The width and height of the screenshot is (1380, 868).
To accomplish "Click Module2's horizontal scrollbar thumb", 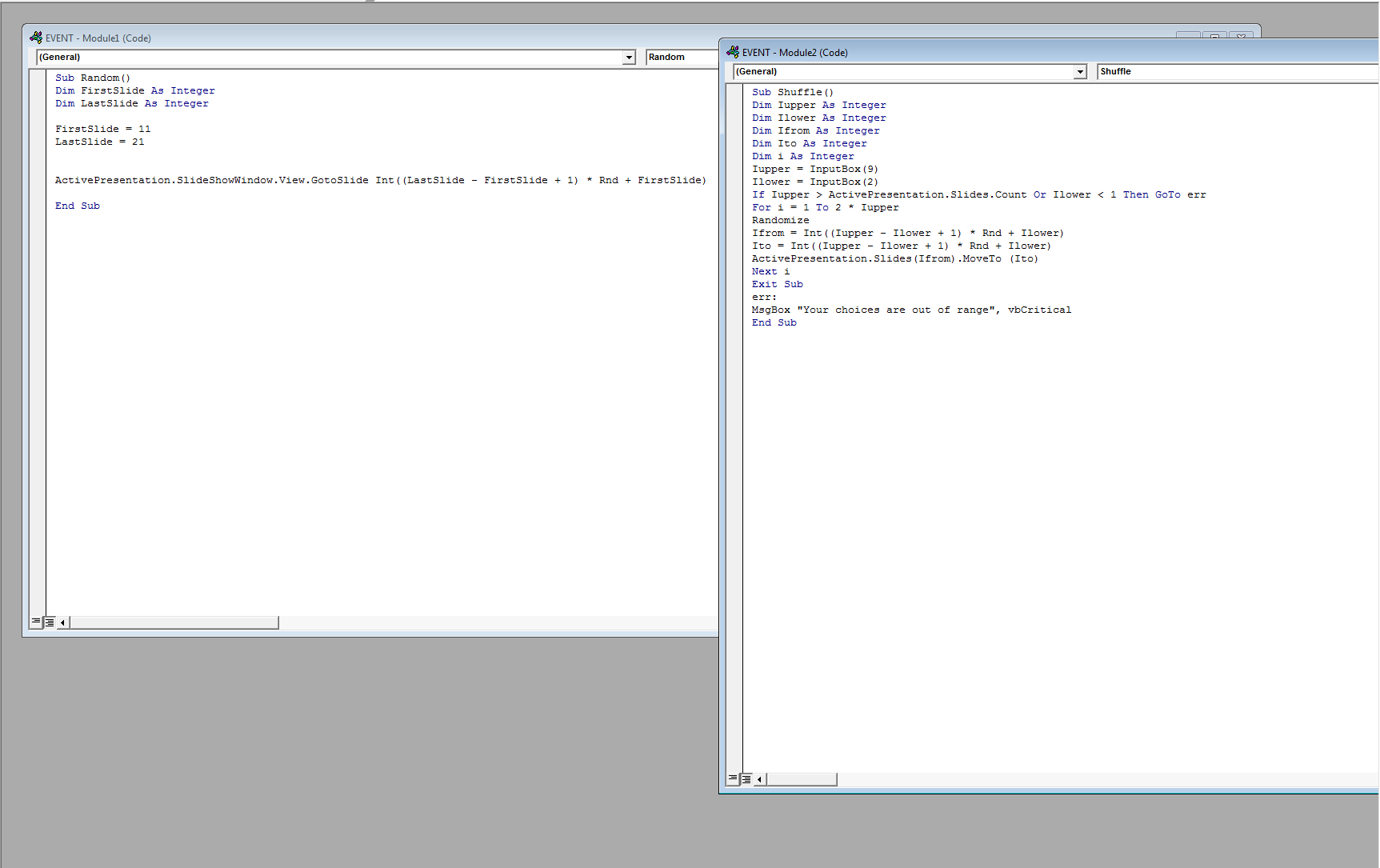I will 801,779.
